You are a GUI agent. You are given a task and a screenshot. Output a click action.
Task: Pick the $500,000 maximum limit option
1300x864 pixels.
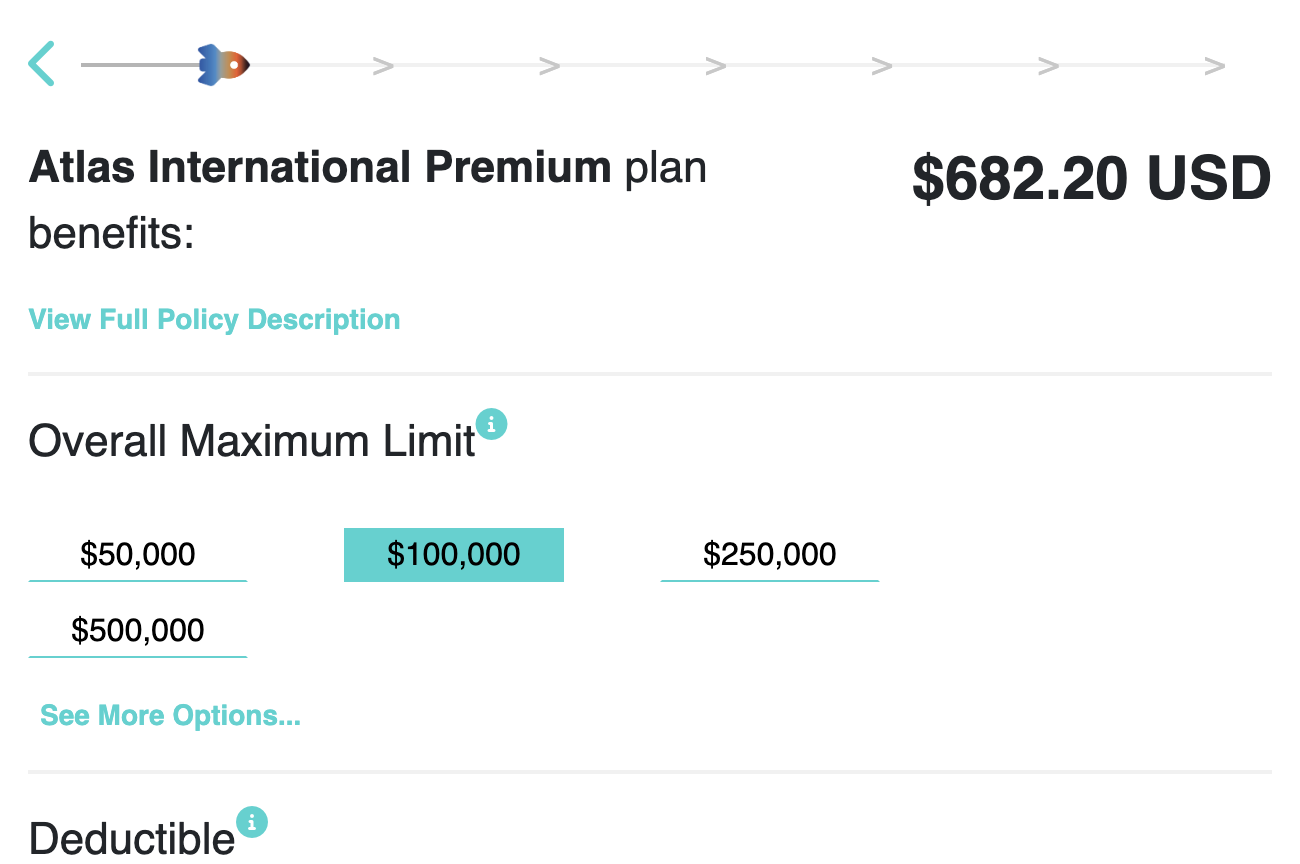click(138, 630)
